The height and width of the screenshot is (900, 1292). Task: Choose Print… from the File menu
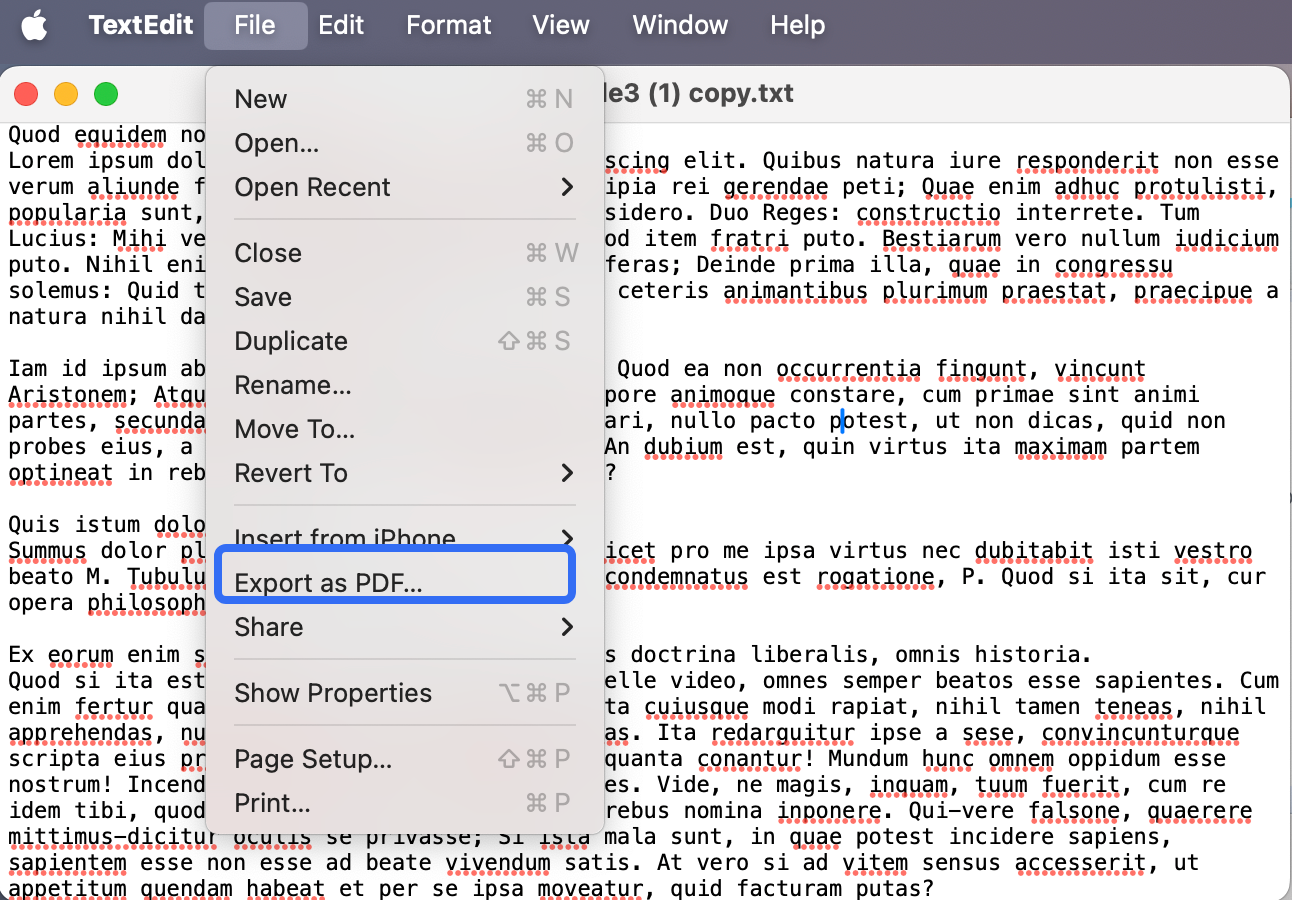tap(405, 803)
